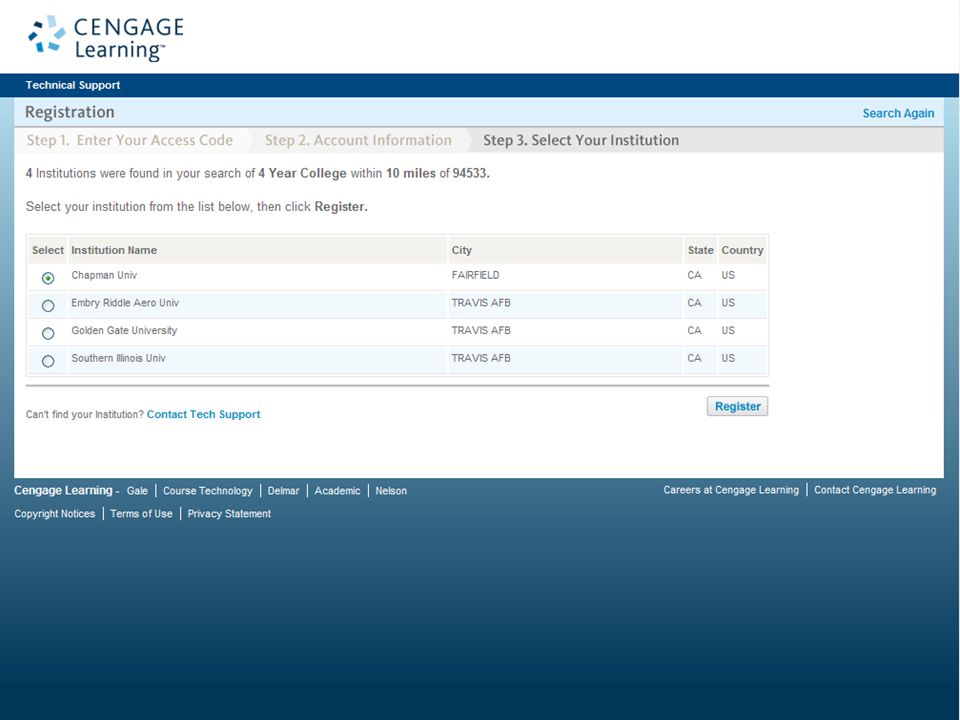Go to Step 2 Account Information

click(x=358, y=140)
